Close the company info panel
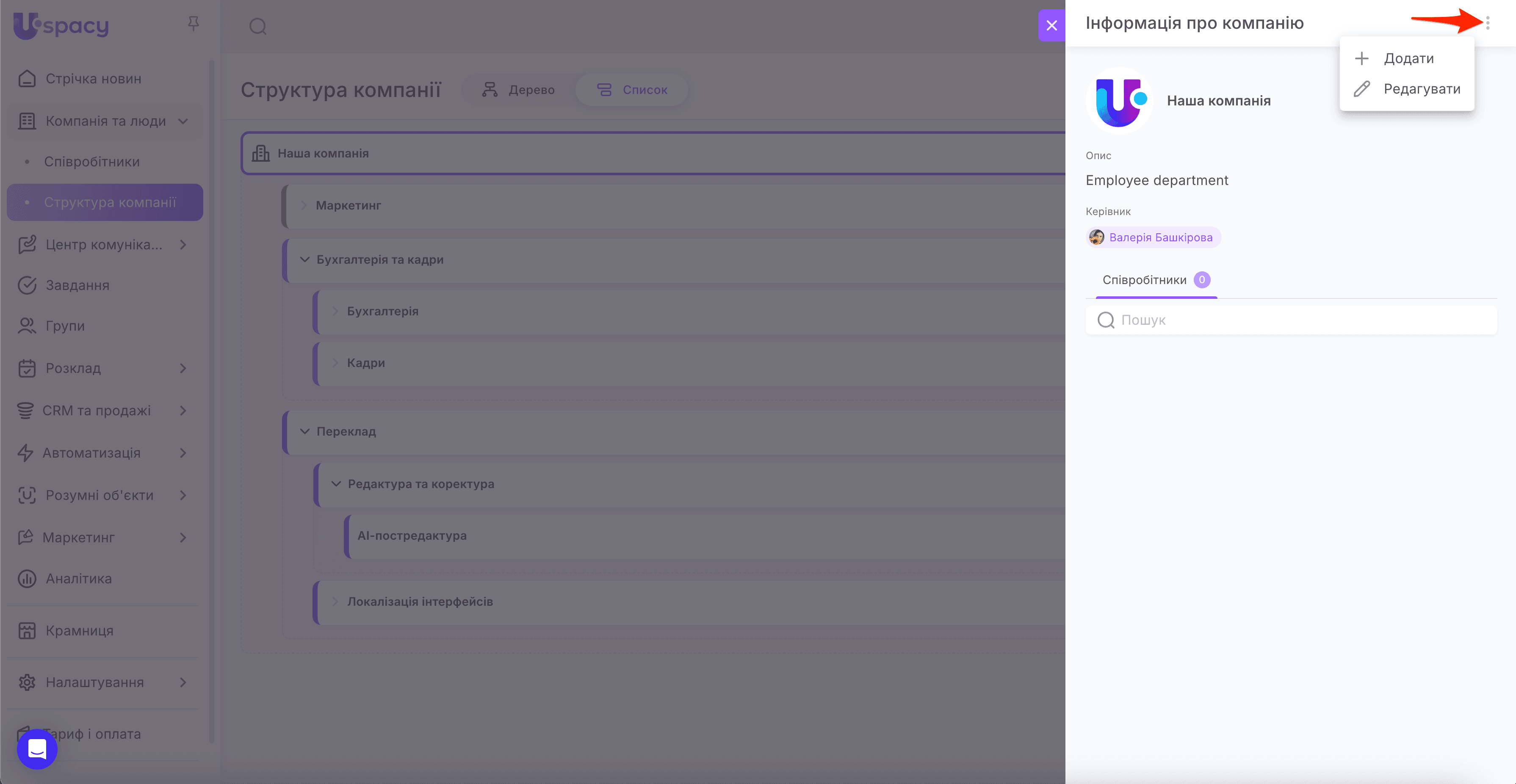 (x=1051, y=25)
